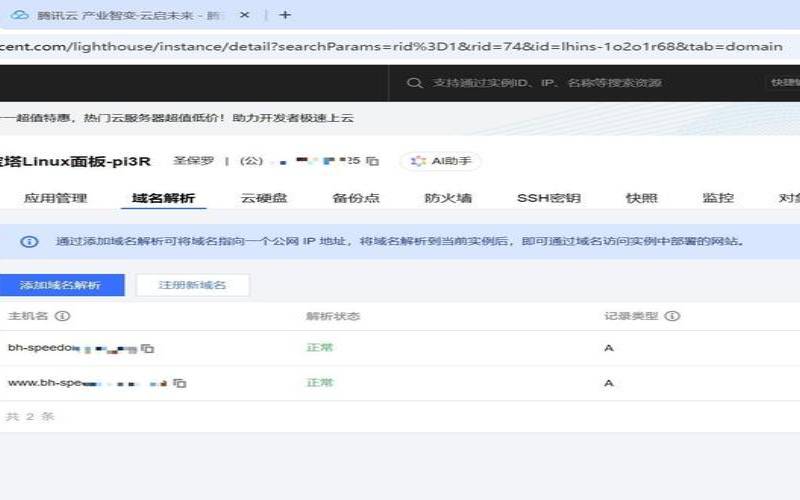Click the info icon beside 主机名
This screenshot has width=800, height=500.
point(62,316)
